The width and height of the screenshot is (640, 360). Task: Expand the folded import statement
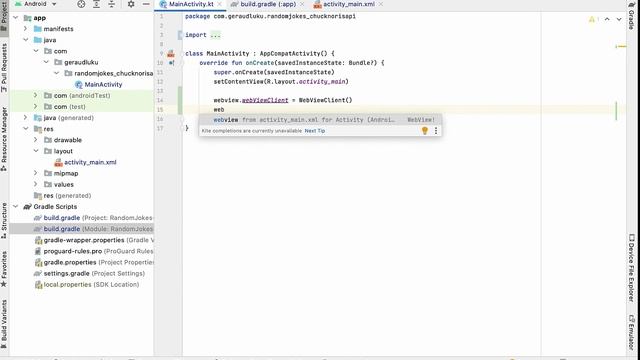click(x=216, y=35)
